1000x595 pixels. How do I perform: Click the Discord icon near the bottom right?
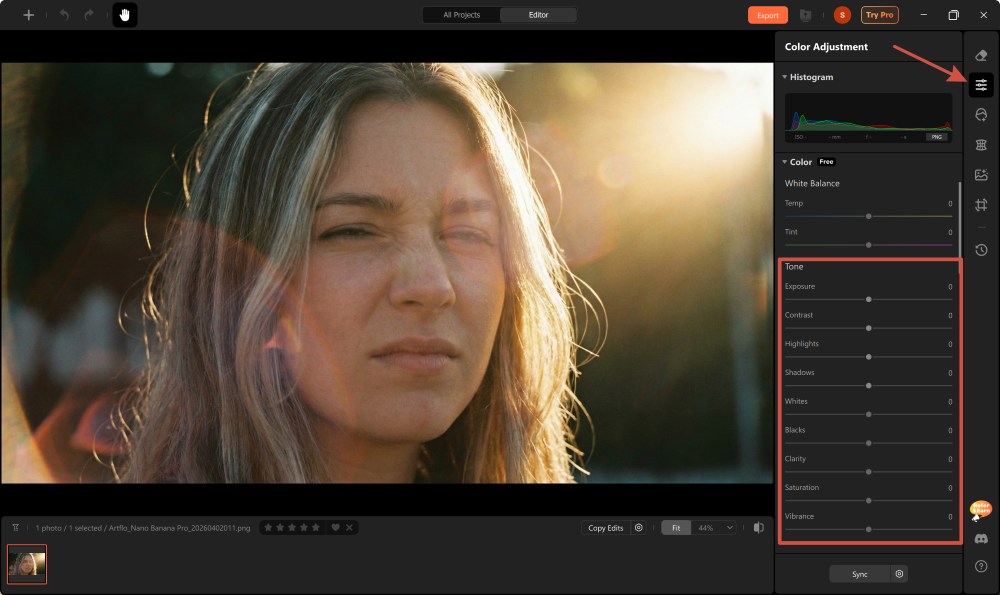pos(981,538)
